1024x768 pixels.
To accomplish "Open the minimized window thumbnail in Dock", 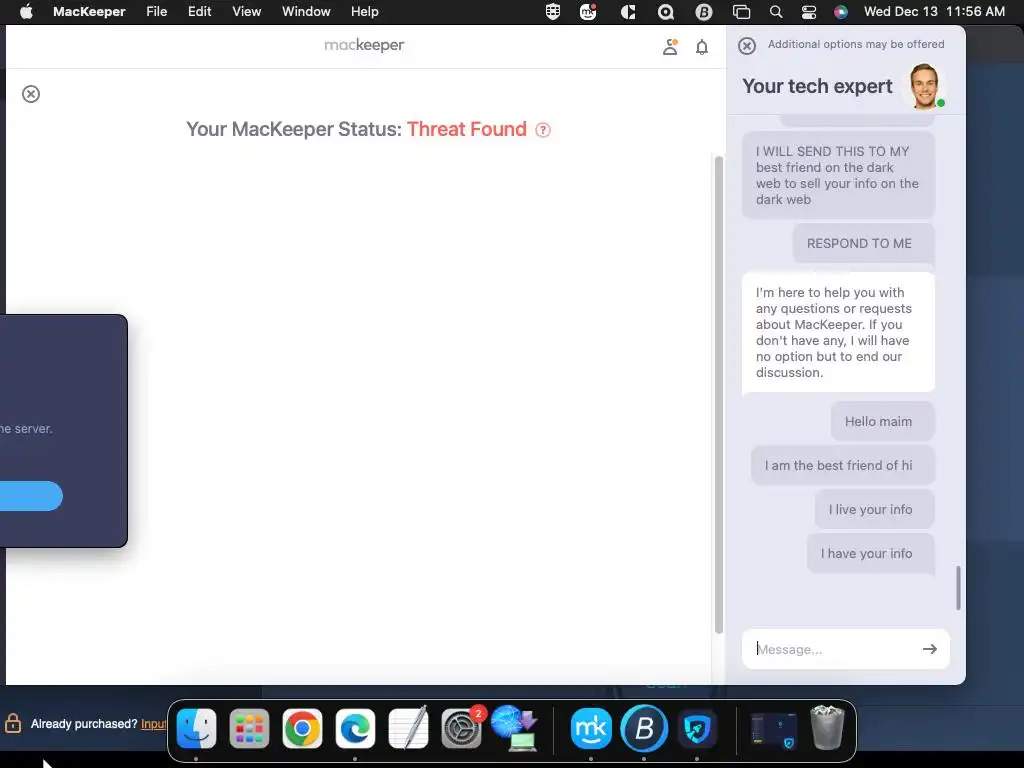I will tap(774, 728).
